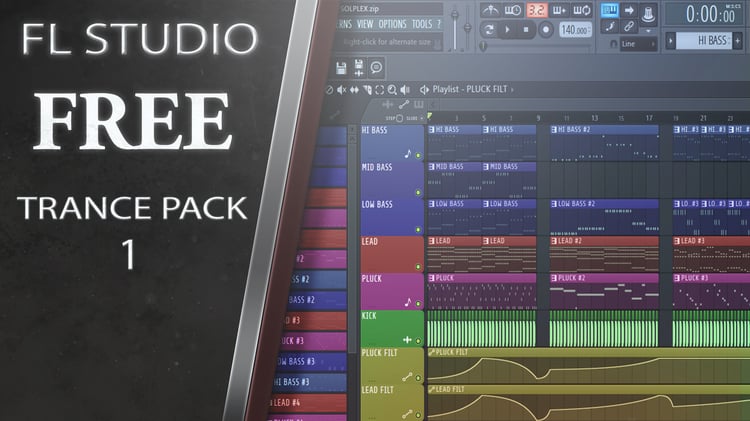The width and height of the screenshot is (750, 421).
Task: Arm the Record button
Action: 545,30
